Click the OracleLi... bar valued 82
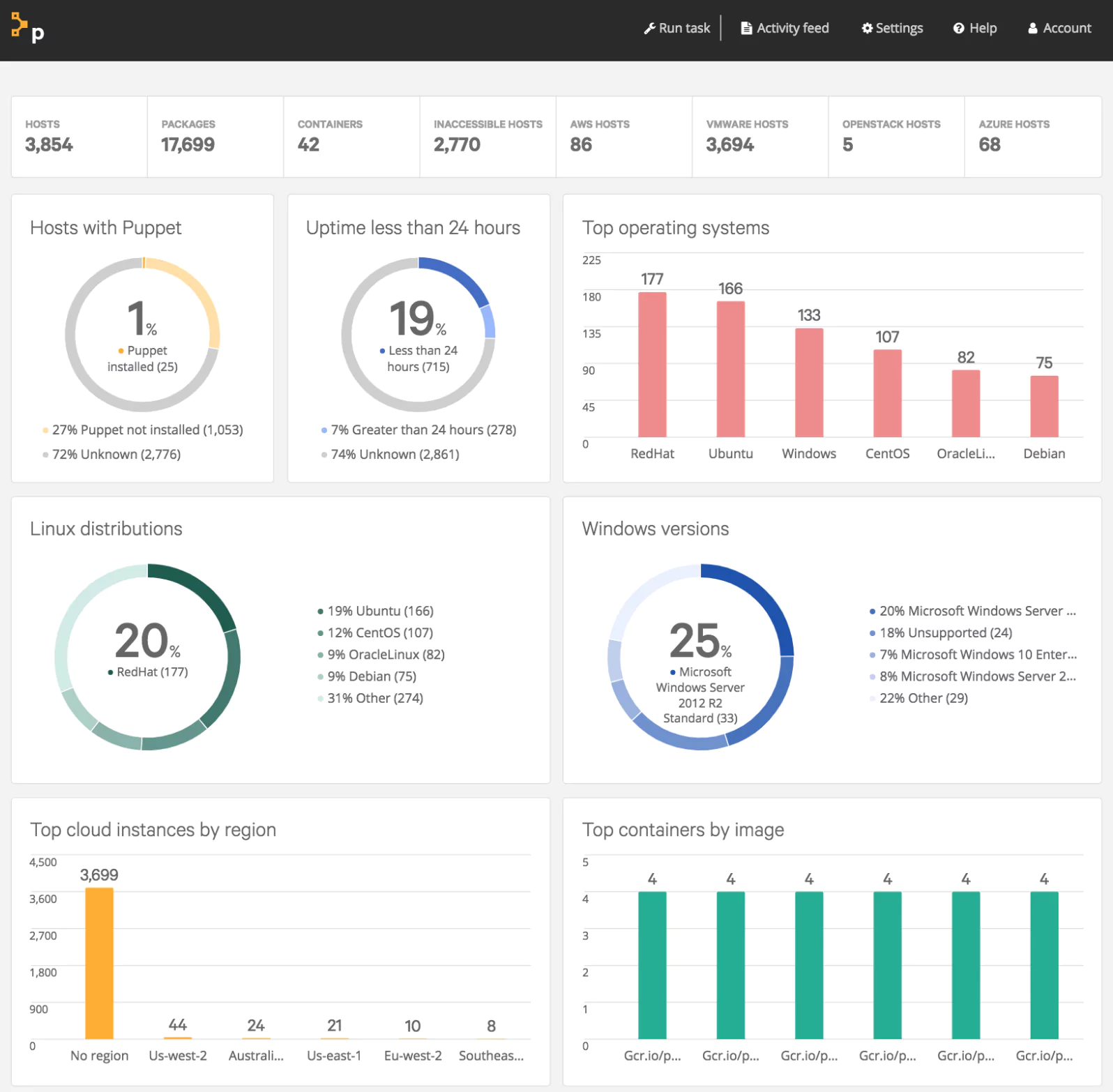The image size is (1113, 1092). (966, 404)
